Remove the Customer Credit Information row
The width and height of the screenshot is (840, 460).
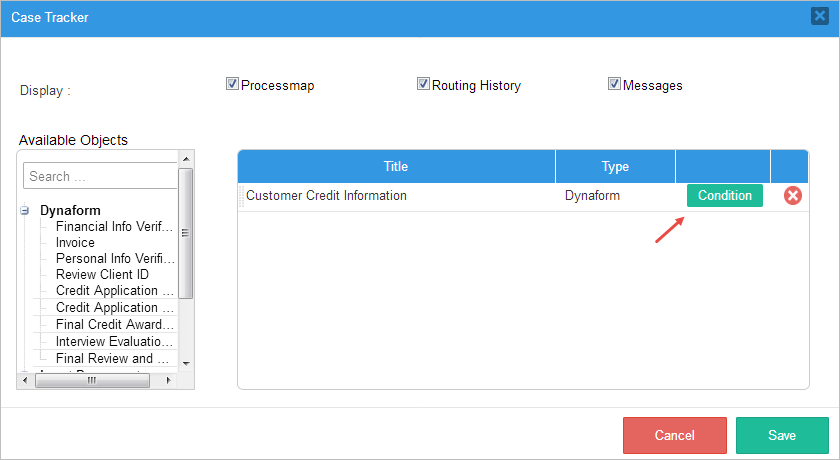(792, 196)
